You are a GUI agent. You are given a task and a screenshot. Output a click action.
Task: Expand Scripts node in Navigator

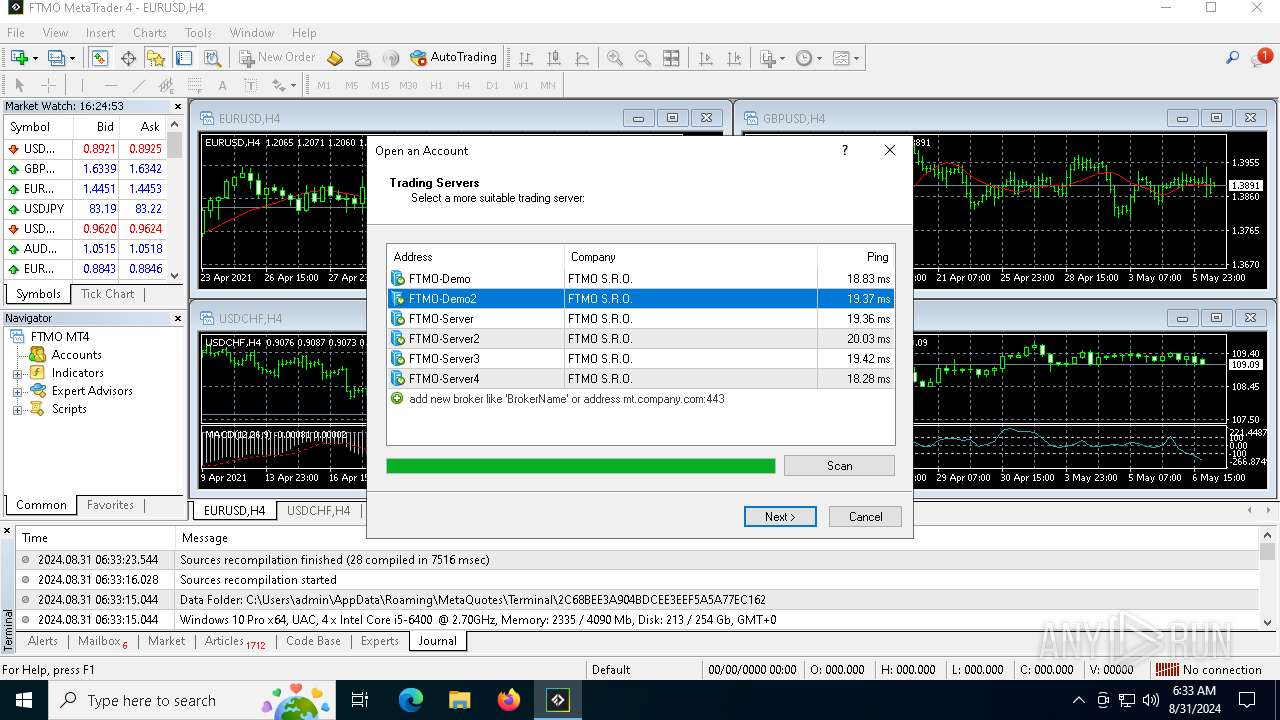(17, 409)
